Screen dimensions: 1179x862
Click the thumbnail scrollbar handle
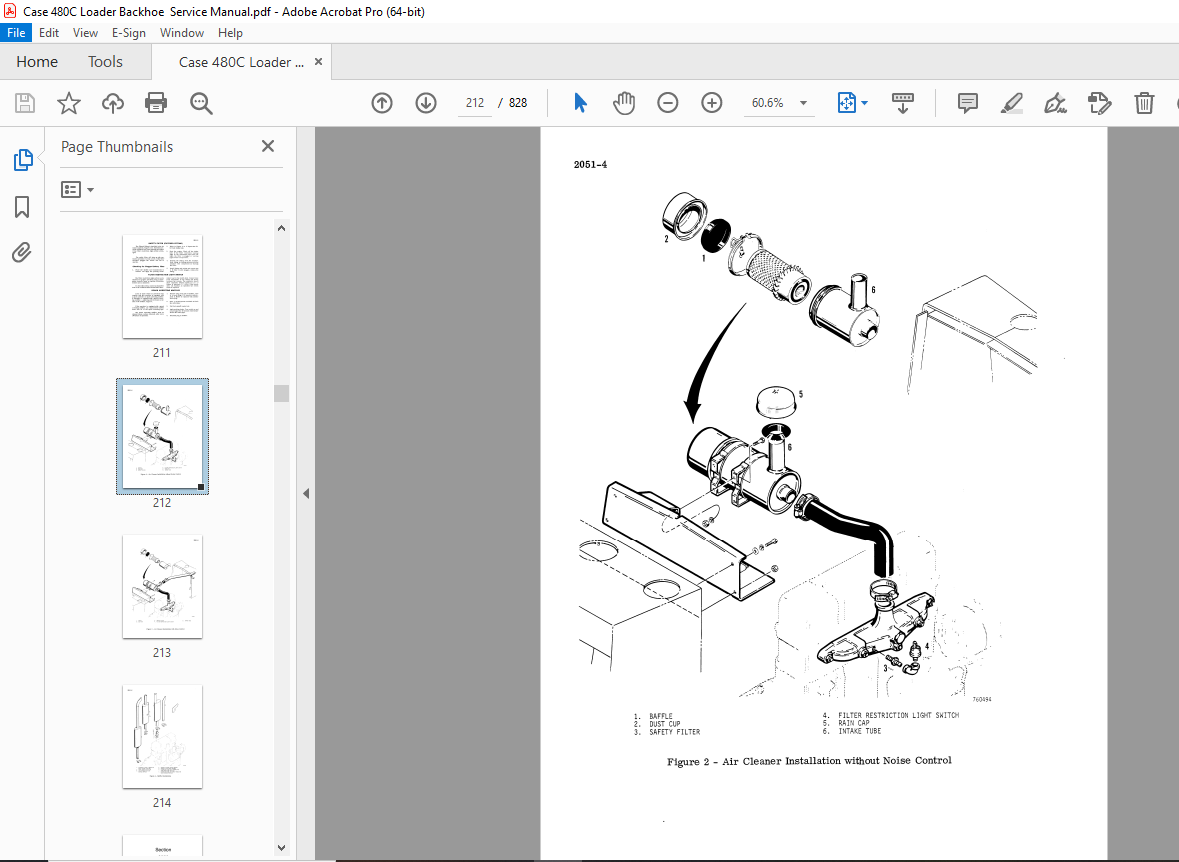(281, 393)
